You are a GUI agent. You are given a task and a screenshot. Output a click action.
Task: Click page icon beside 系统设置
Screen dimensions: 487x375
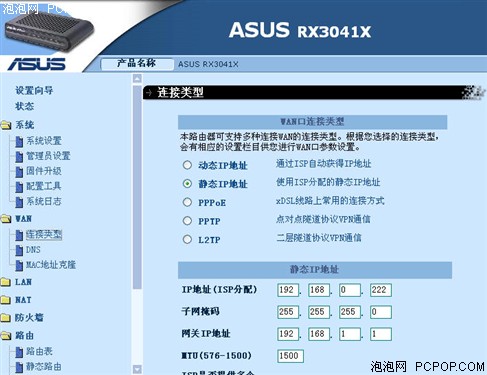point(19,141)
